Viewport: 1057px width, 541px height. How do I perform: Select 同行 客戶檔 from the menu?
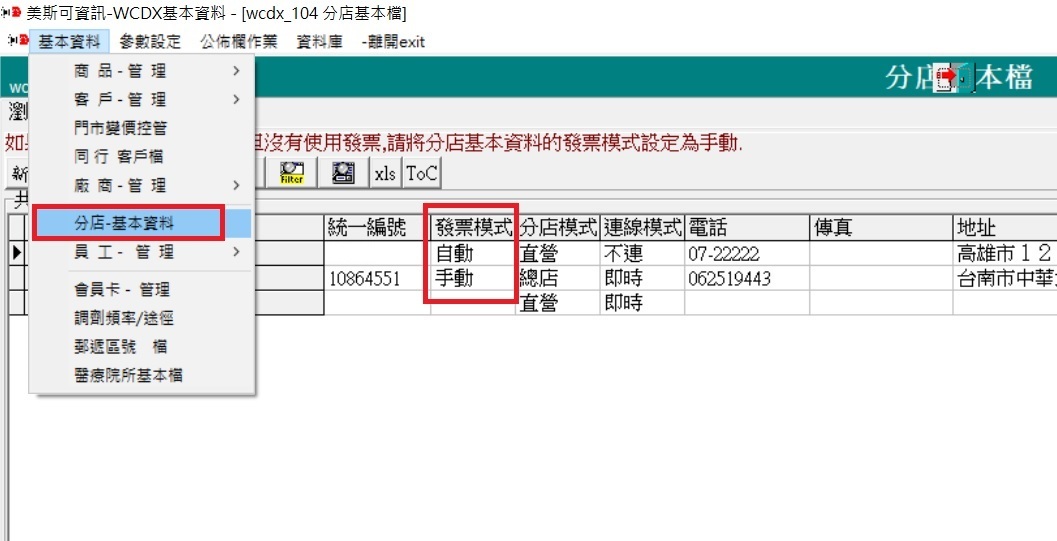point(142,156)
